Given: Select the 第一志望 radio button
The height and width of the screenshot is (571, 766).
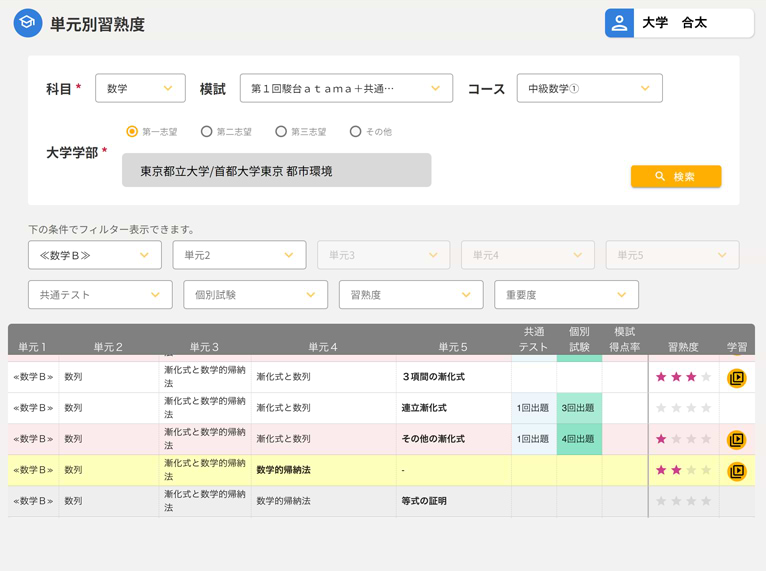Looking at the screenshot, I should click(132, 131).
